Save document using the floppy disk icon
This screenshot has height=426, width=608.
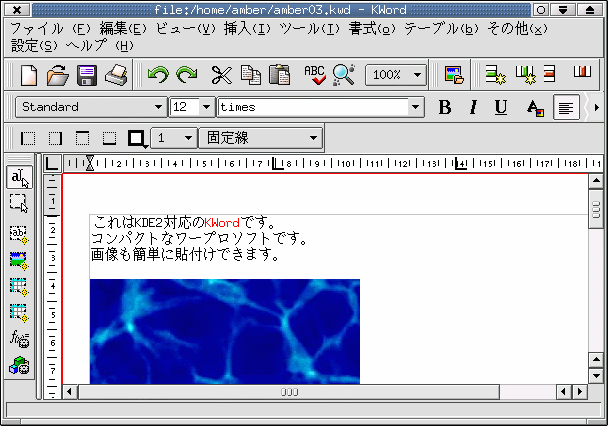point(87,75)
